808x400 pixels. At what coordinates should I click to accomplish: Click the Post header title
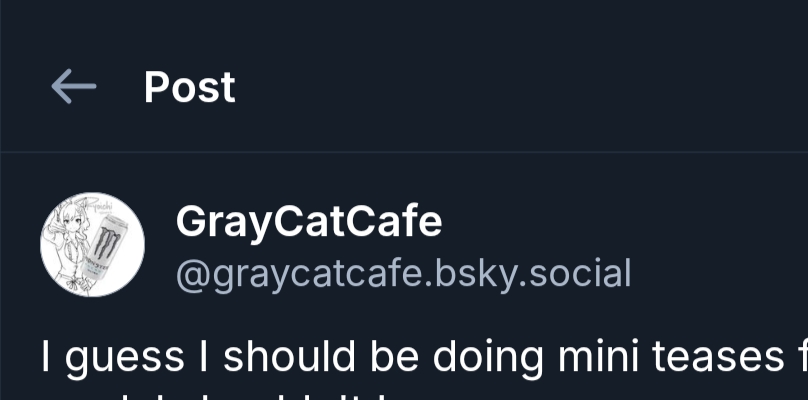pos(189,88)
